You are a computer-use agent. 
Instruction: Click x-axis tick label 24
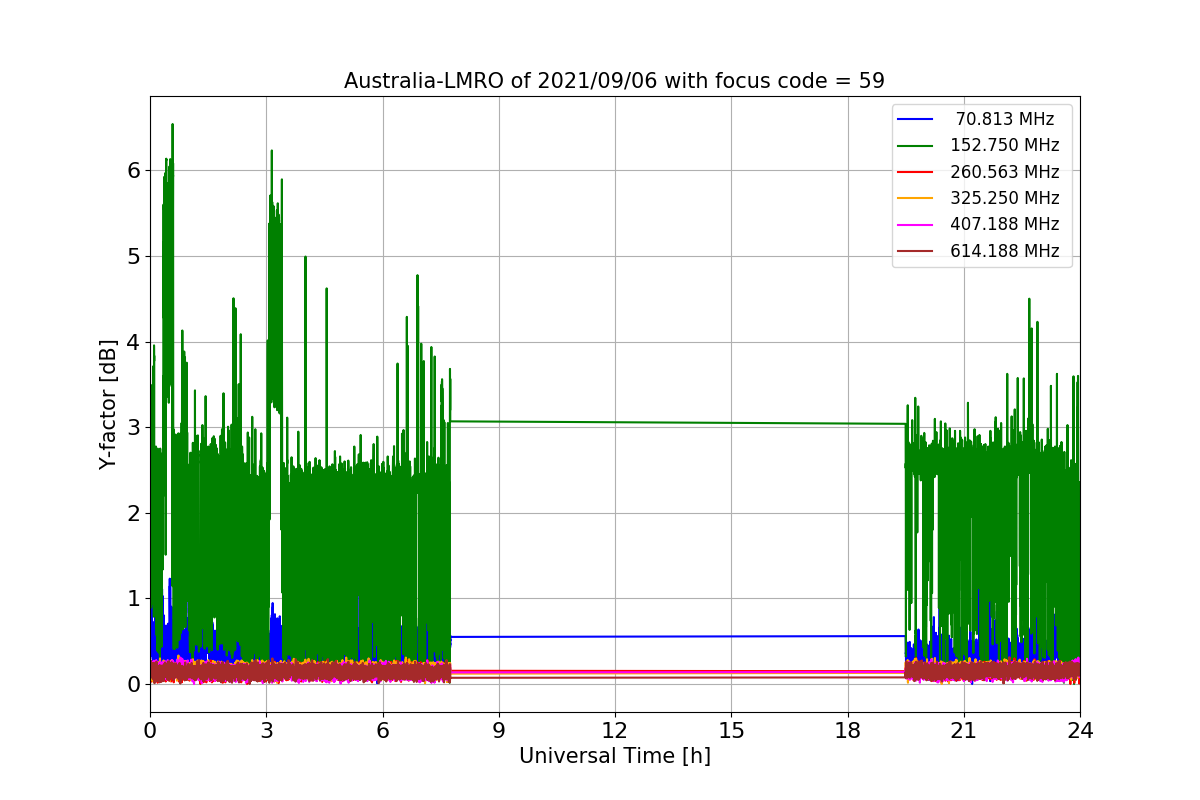(1079, 730)
